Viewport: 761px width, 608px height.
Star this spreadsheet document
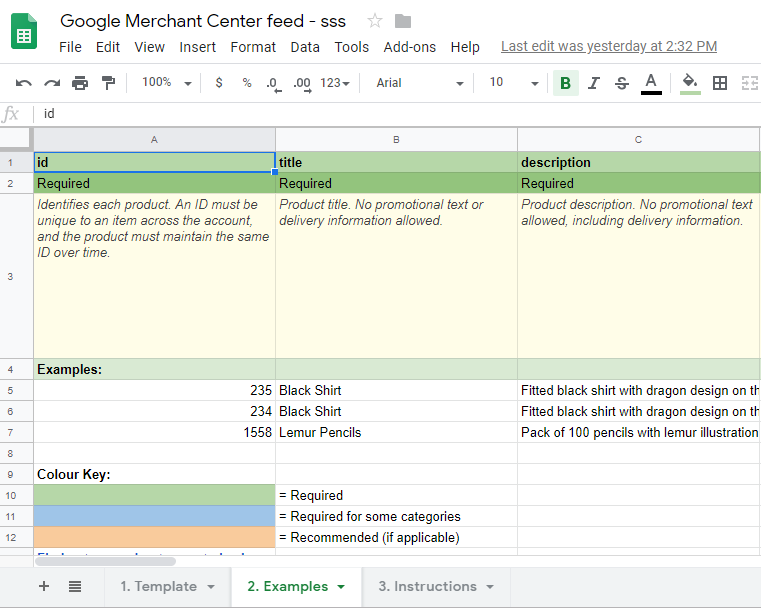coord(375,21)
